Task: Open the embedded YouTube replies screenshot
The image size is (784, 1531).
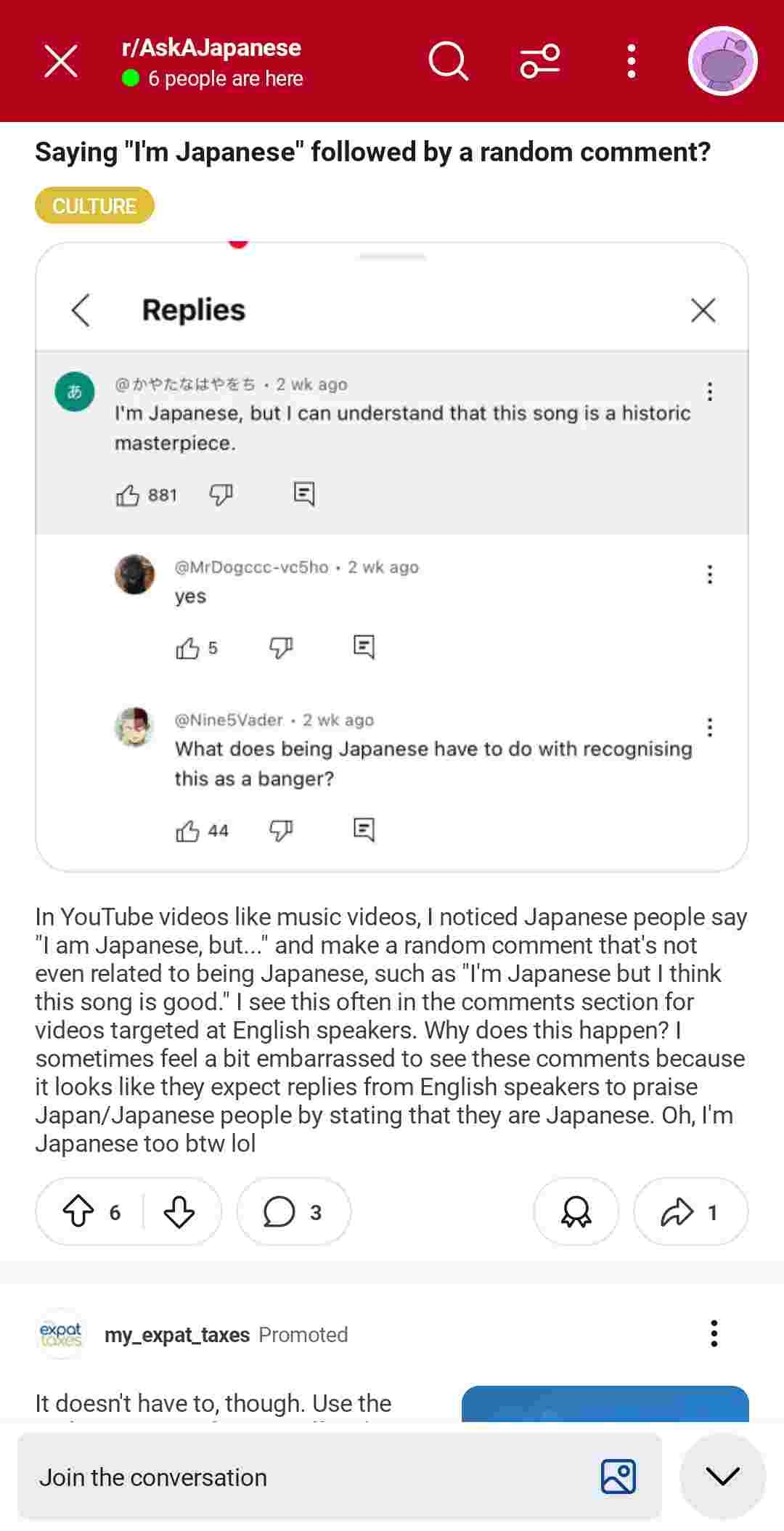Action: (392, 556)
